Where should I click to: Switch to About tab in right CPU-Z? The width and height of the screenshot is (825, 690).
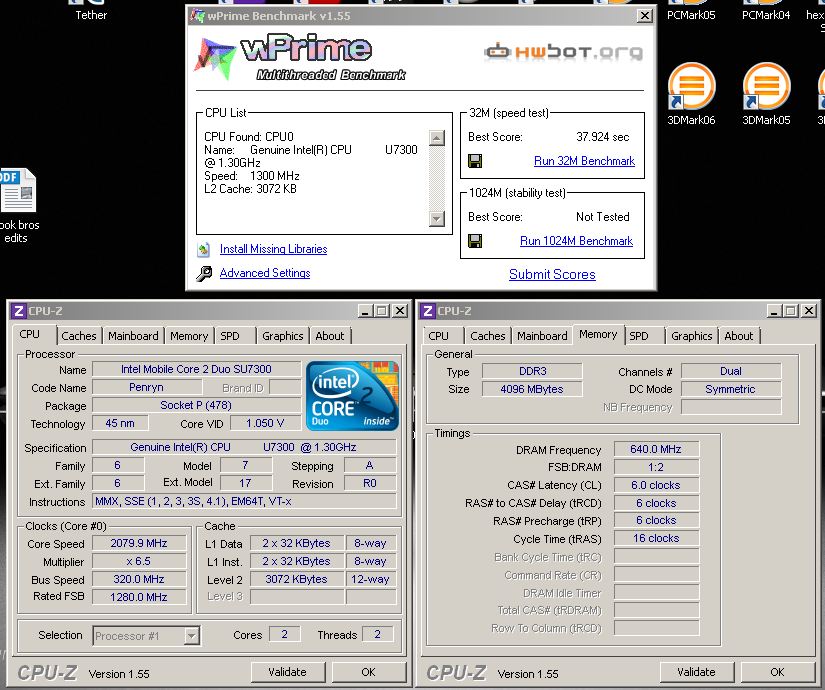739,336
